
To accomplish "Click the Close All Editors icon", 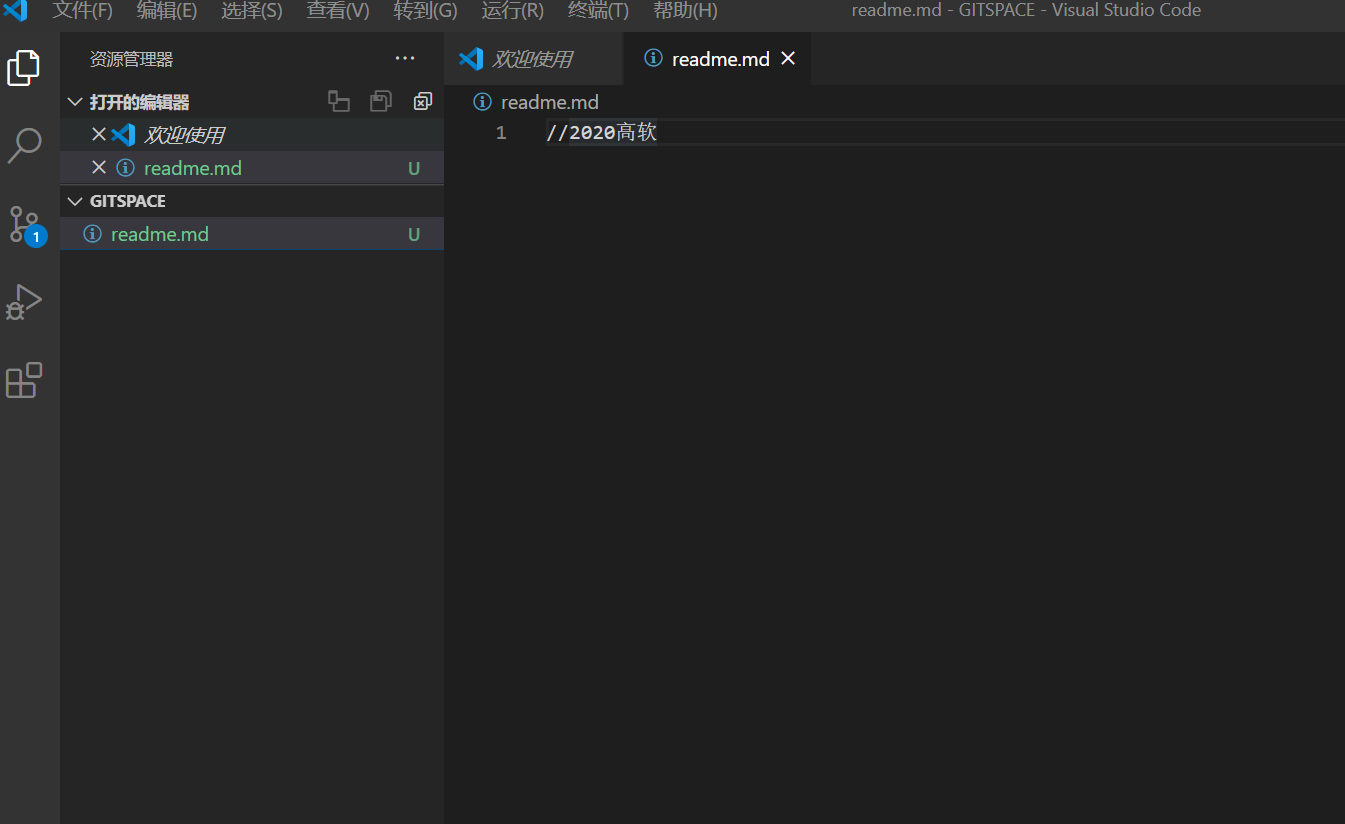I will [x=422, y=101].
